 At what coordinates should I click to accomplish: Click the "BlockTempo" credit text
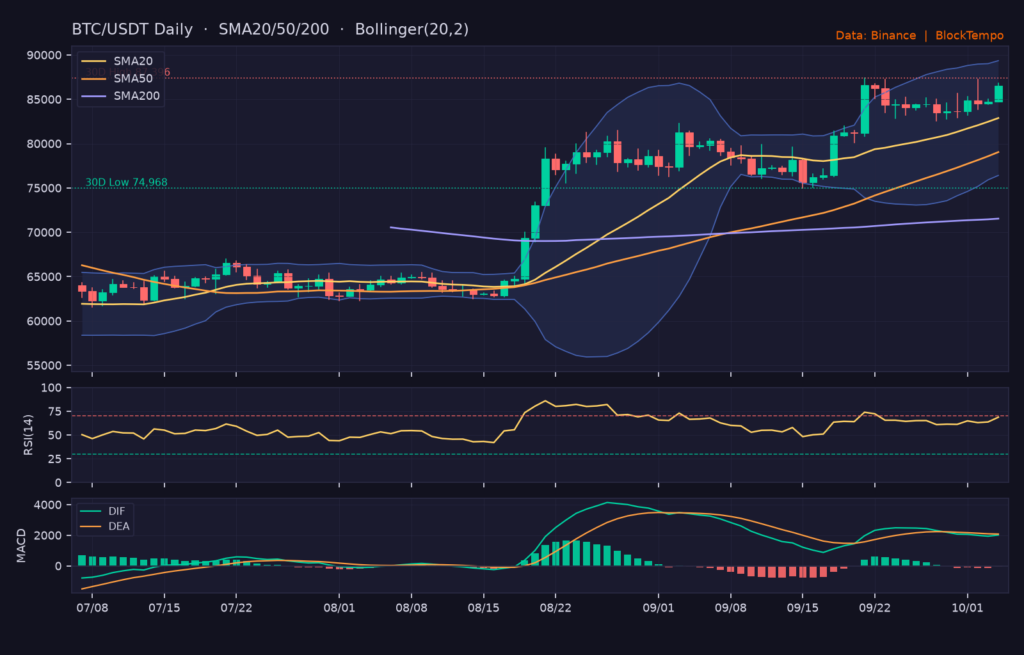tap(969, 35)
